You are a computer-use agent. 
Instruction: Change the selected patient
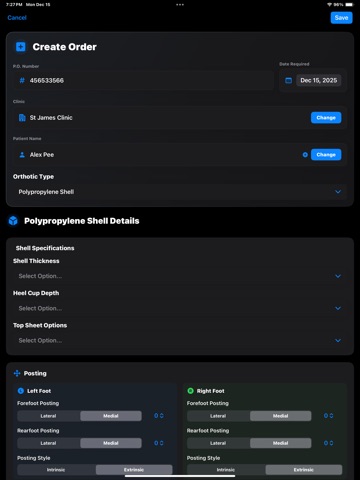326,155
